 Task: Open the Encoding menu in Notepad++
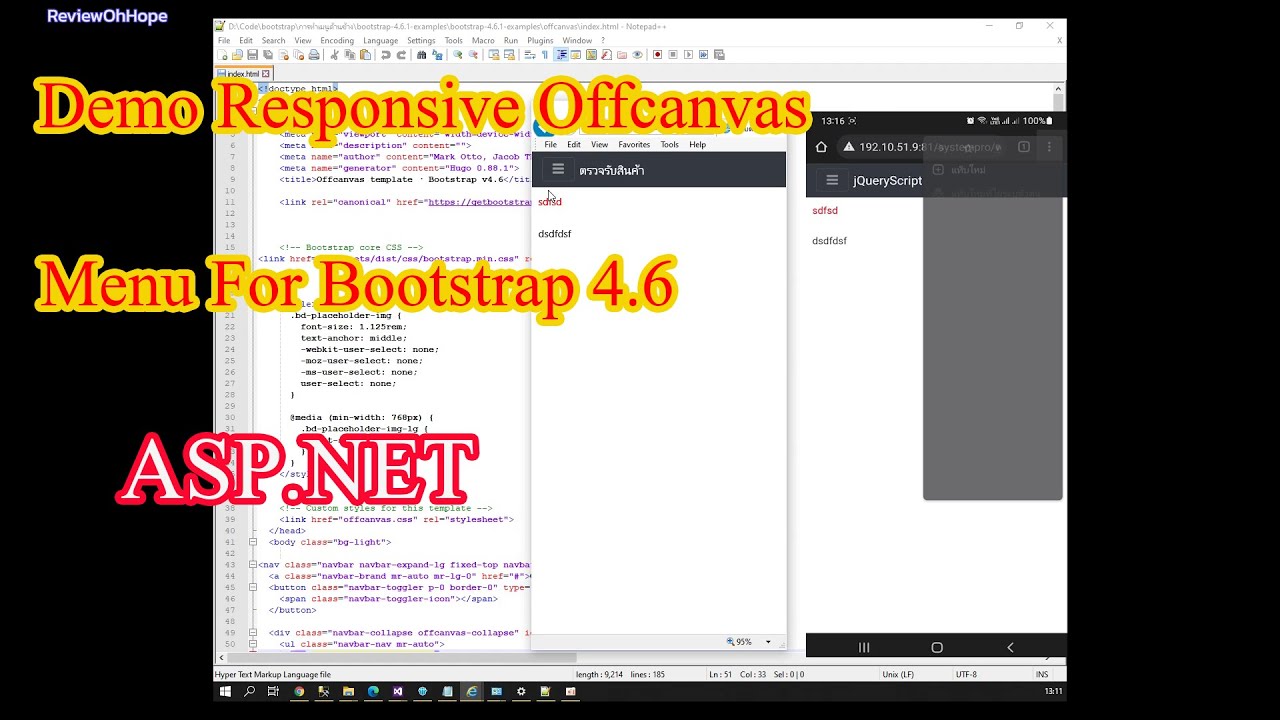[x=337, y=41]
